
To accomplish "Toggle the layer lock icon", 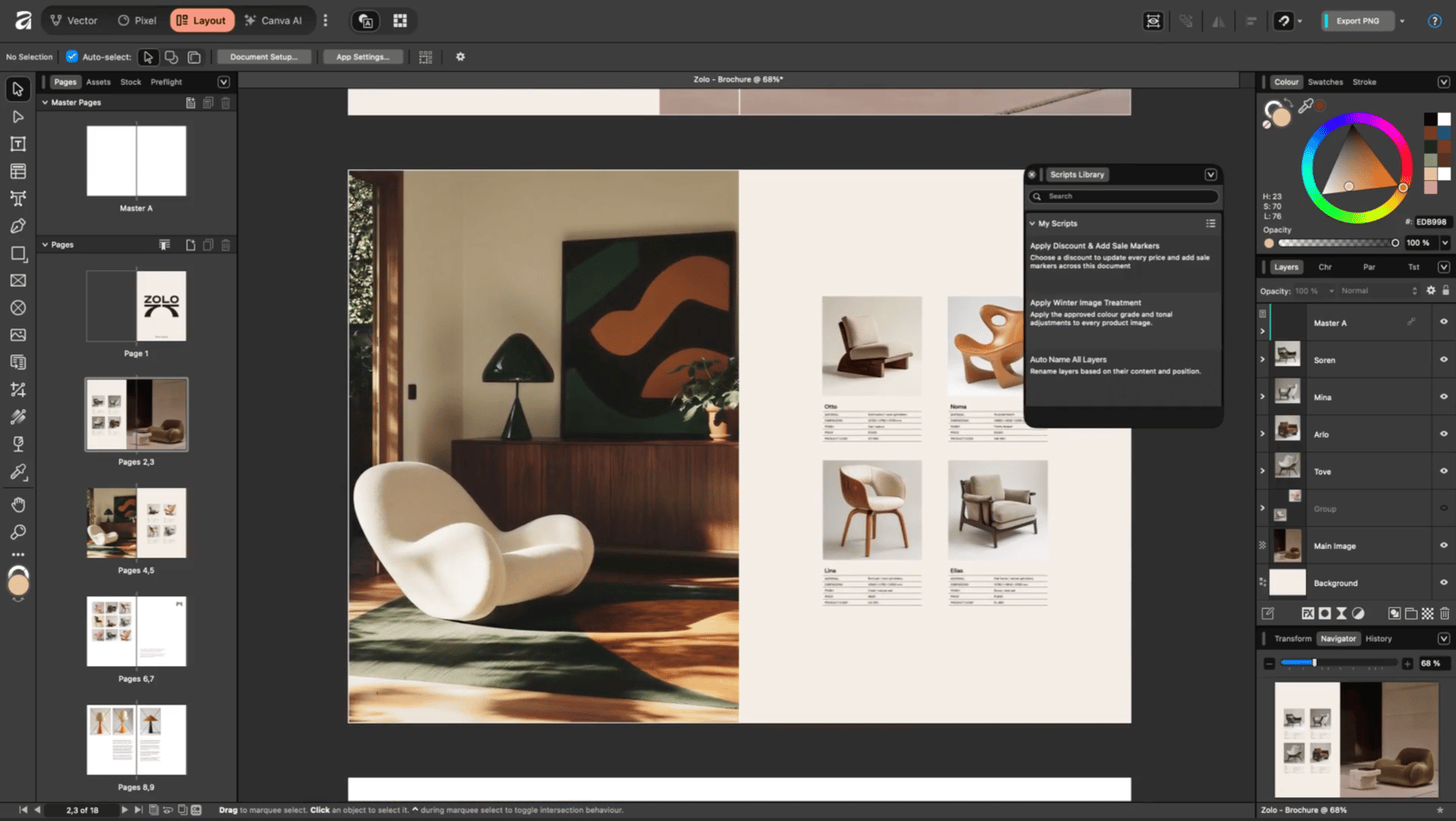I will (1445, 290).
